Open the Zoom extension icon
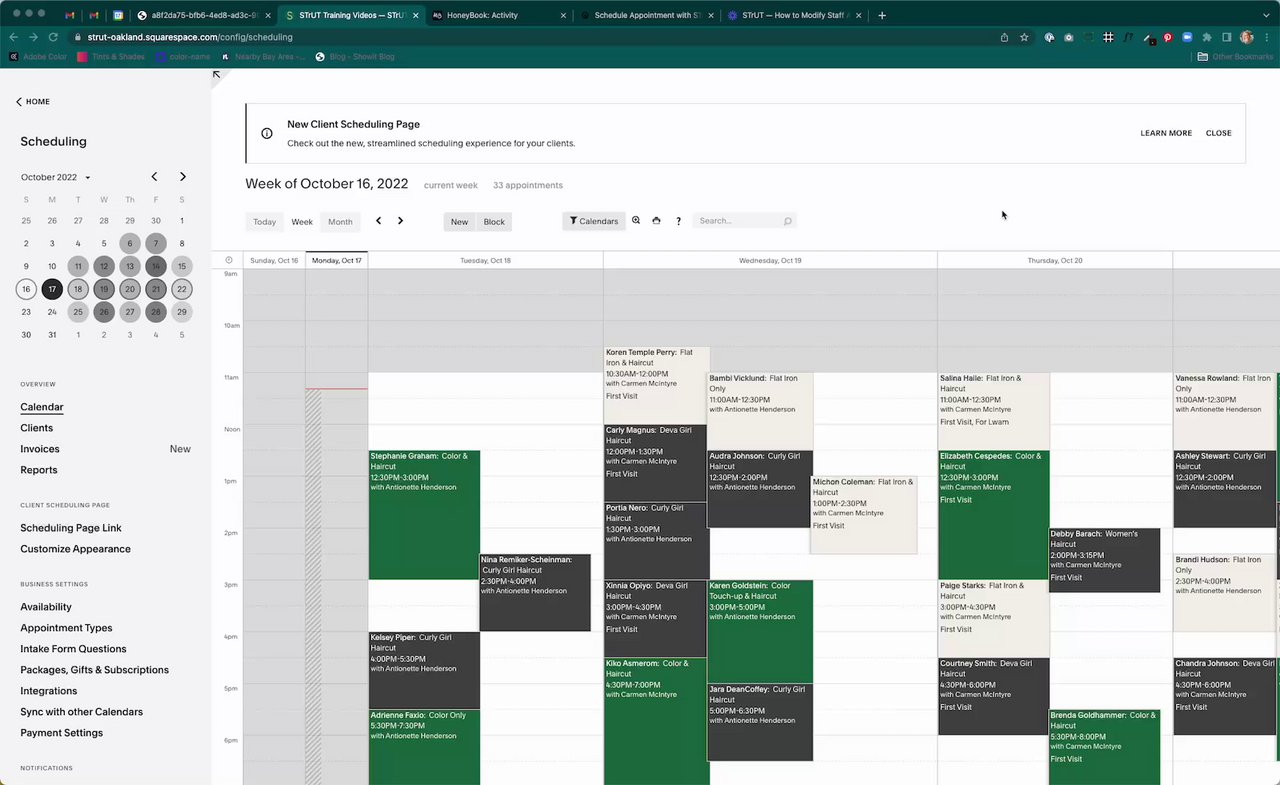Viewport: 1280px width, 785px height. tap(1187, 37)
